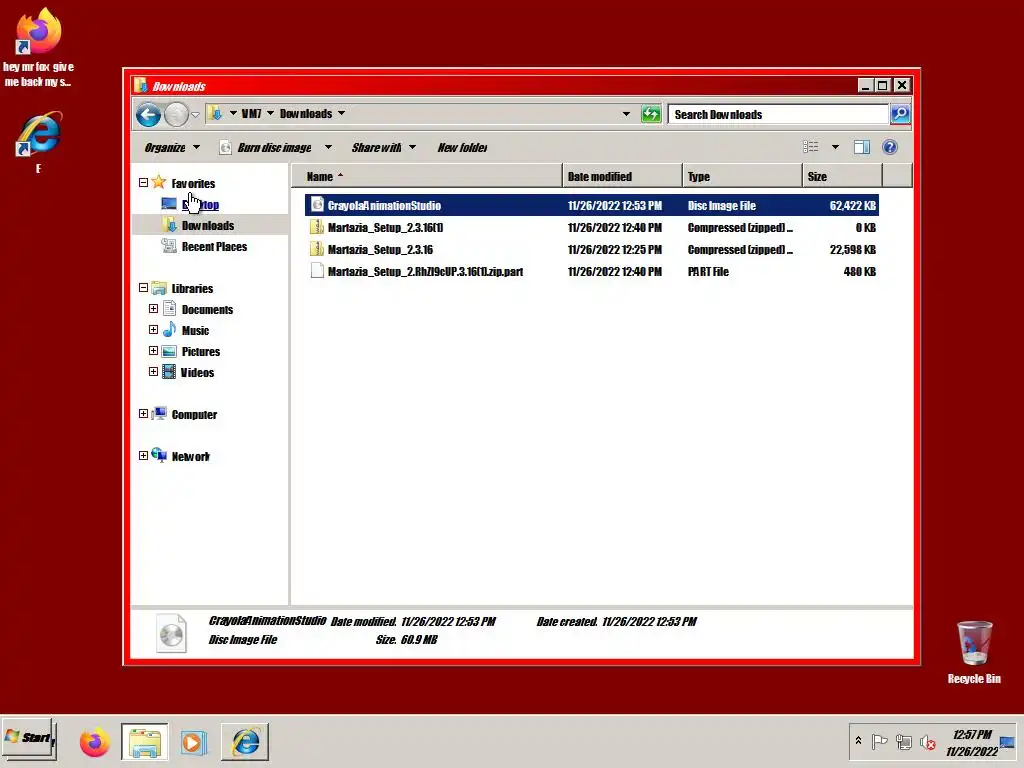Collapse the Libraries tree group
Screen dimensions: 1024x768
click(x=143, y=288)
